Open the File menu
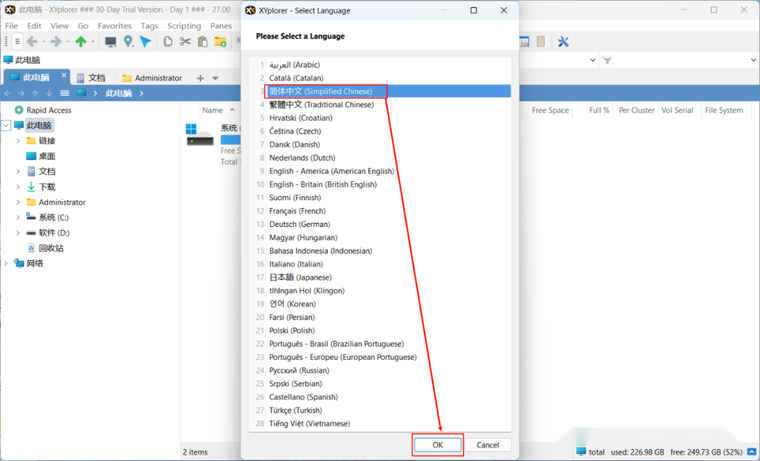This screenshot has height=461, width=760. pyautogui.click(x=11, y=26)
